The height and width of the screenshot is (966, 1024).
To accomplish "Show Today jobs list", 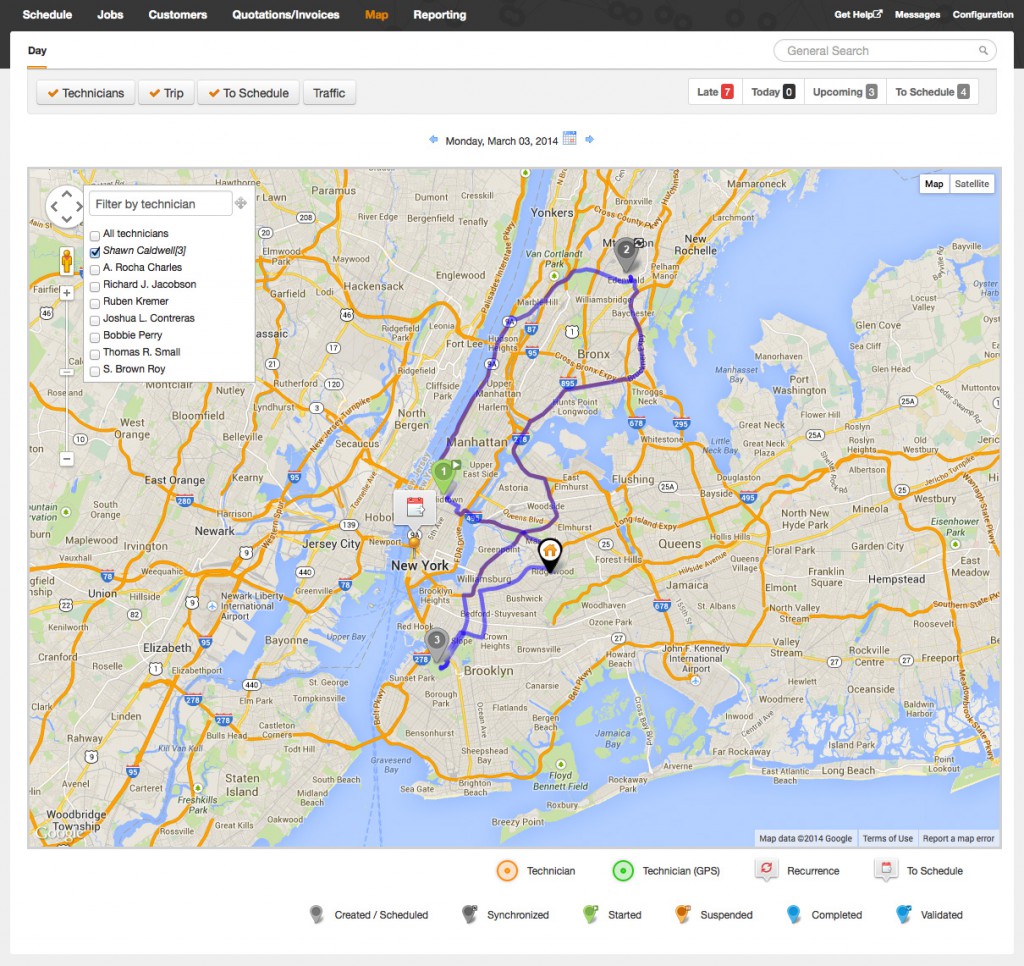I will [773, 91].
